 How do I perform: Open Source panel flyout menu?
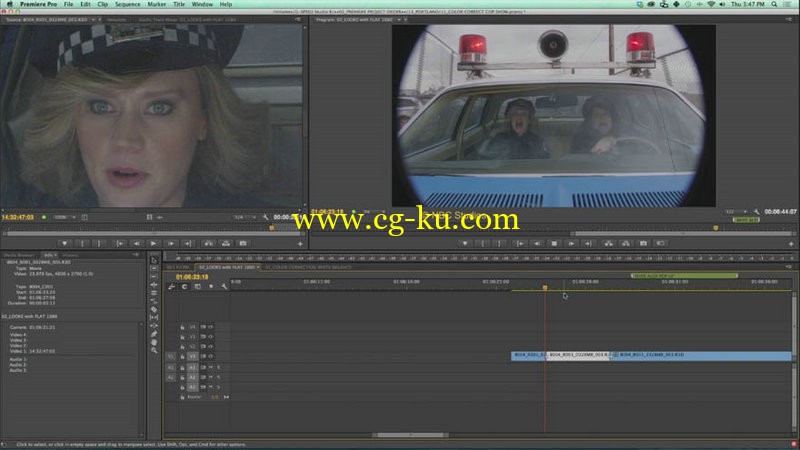click(298, 20)
